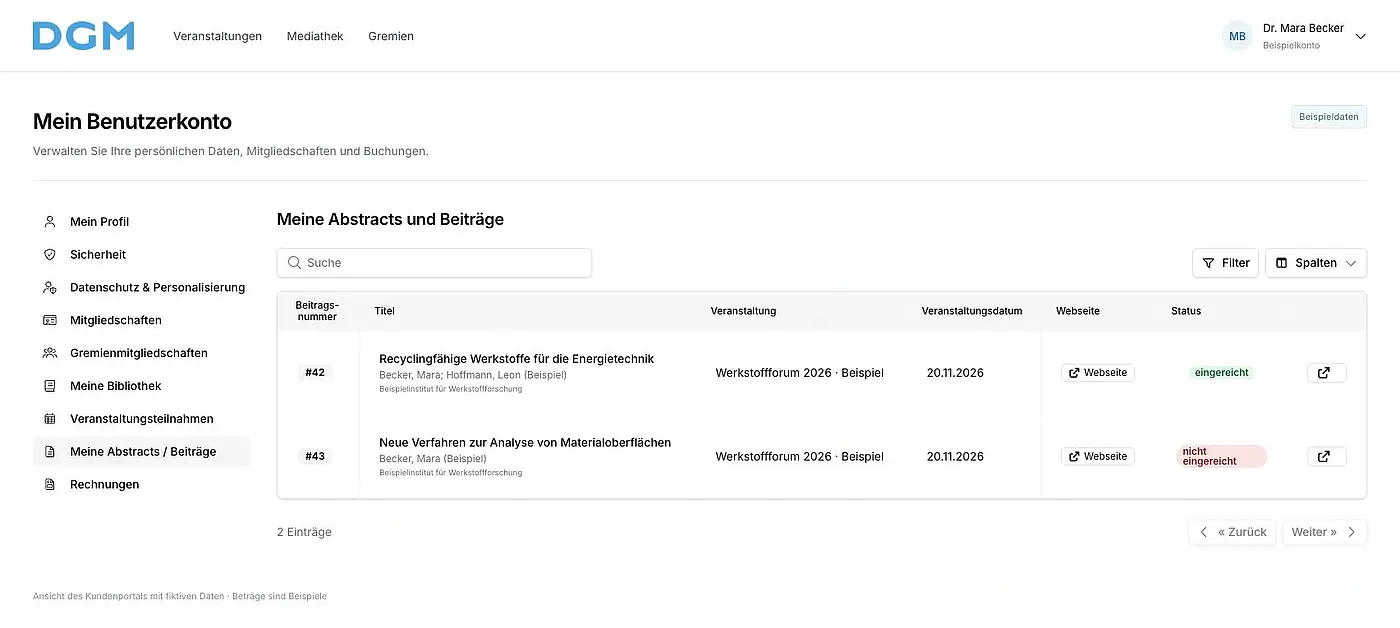
Task: Click the Status column header
Action: [x=1186, y=311]
